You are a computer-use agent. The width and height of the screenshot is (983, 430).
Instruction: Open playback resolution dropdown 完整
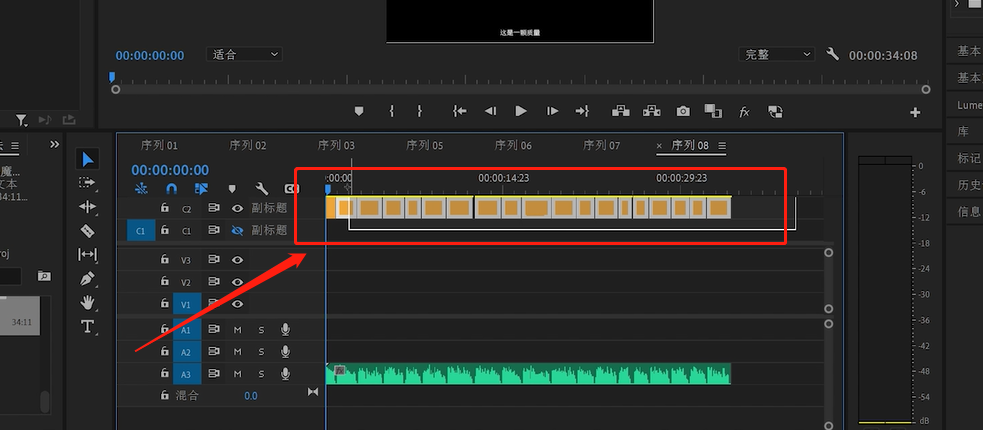click(777, 55)
